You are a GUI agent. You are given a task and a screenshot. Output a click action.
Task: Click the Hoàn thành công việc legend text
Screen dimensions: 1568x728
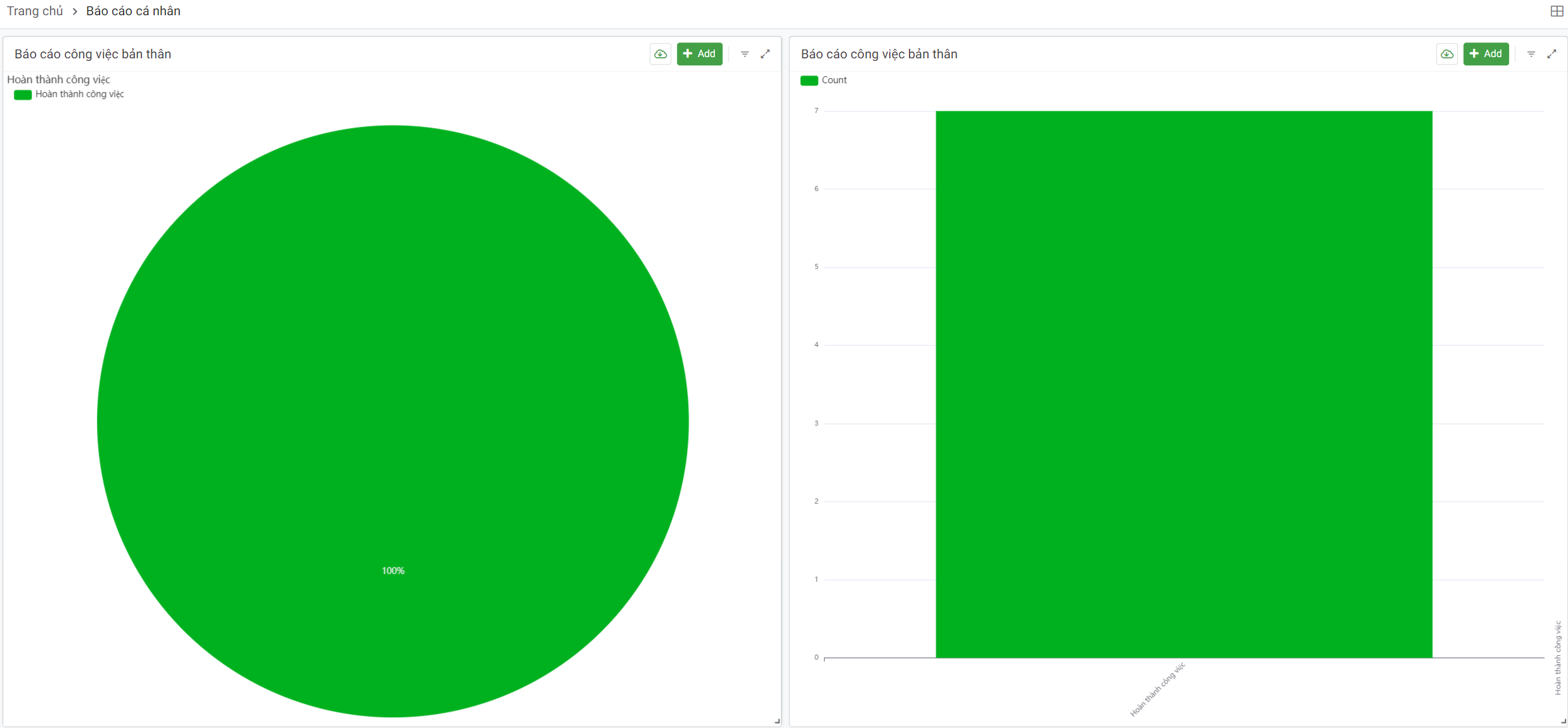[80, 94]
